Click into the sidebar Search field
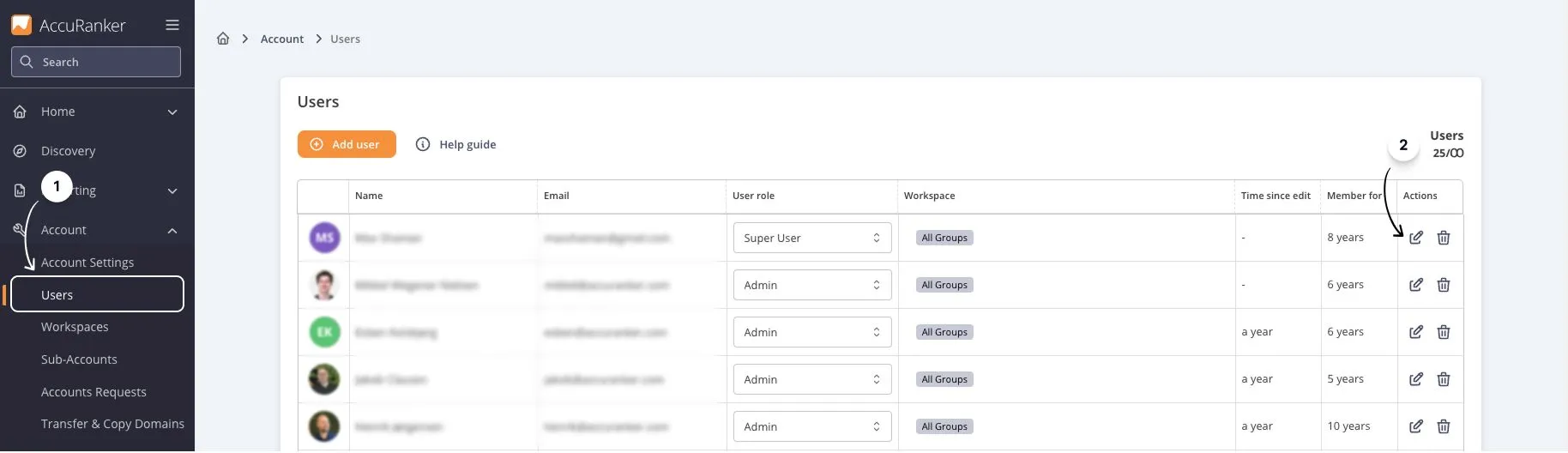Viewport: 1568px width, 453px height. 96,62
